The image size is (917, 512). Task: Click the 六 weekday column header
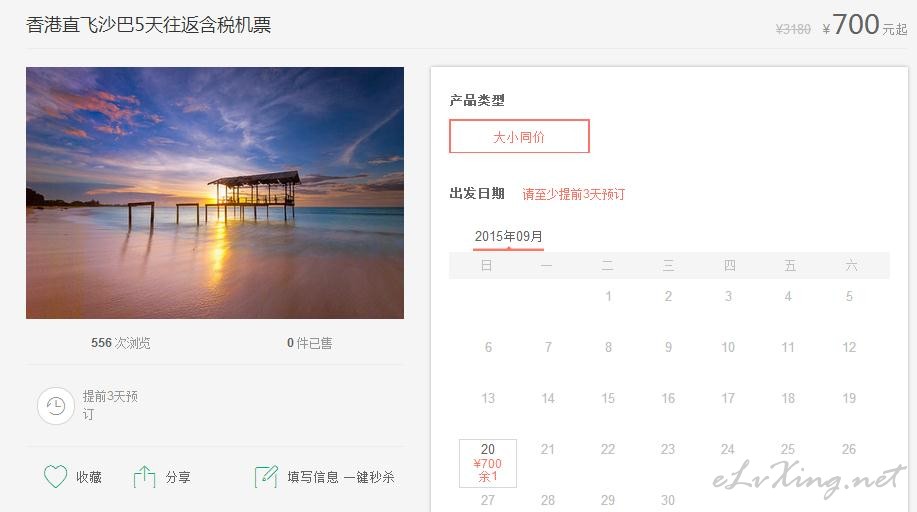click(852, 266)
